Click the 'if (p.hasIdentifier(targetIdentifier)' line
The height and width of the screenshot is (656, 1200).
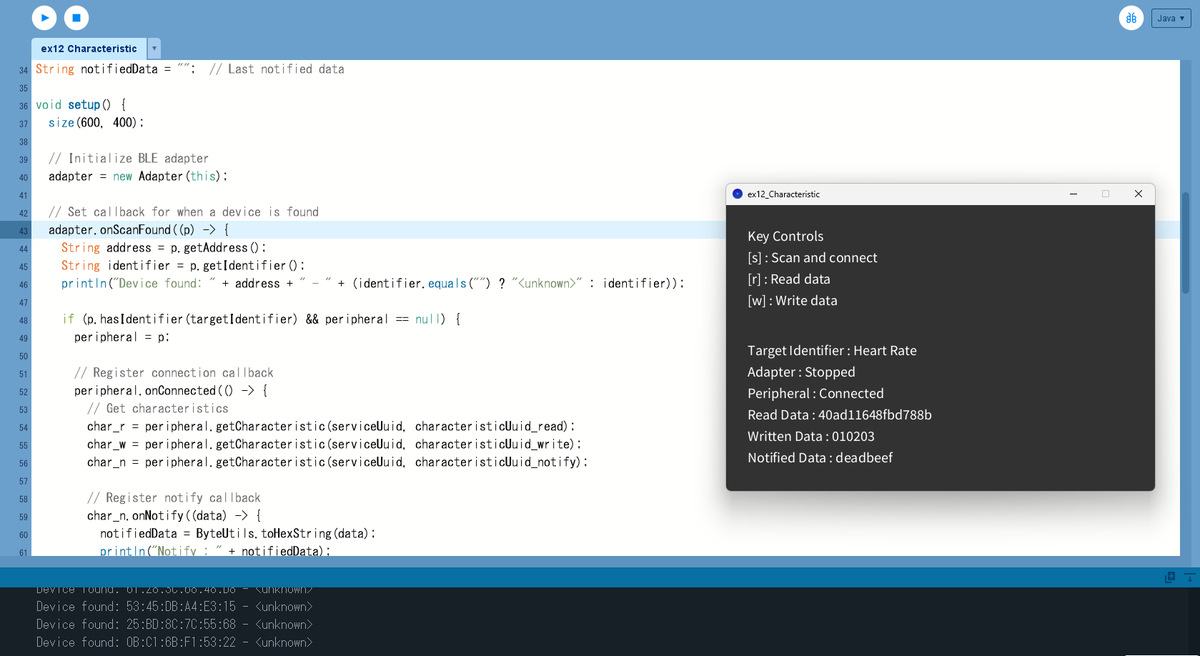[261, 319]
